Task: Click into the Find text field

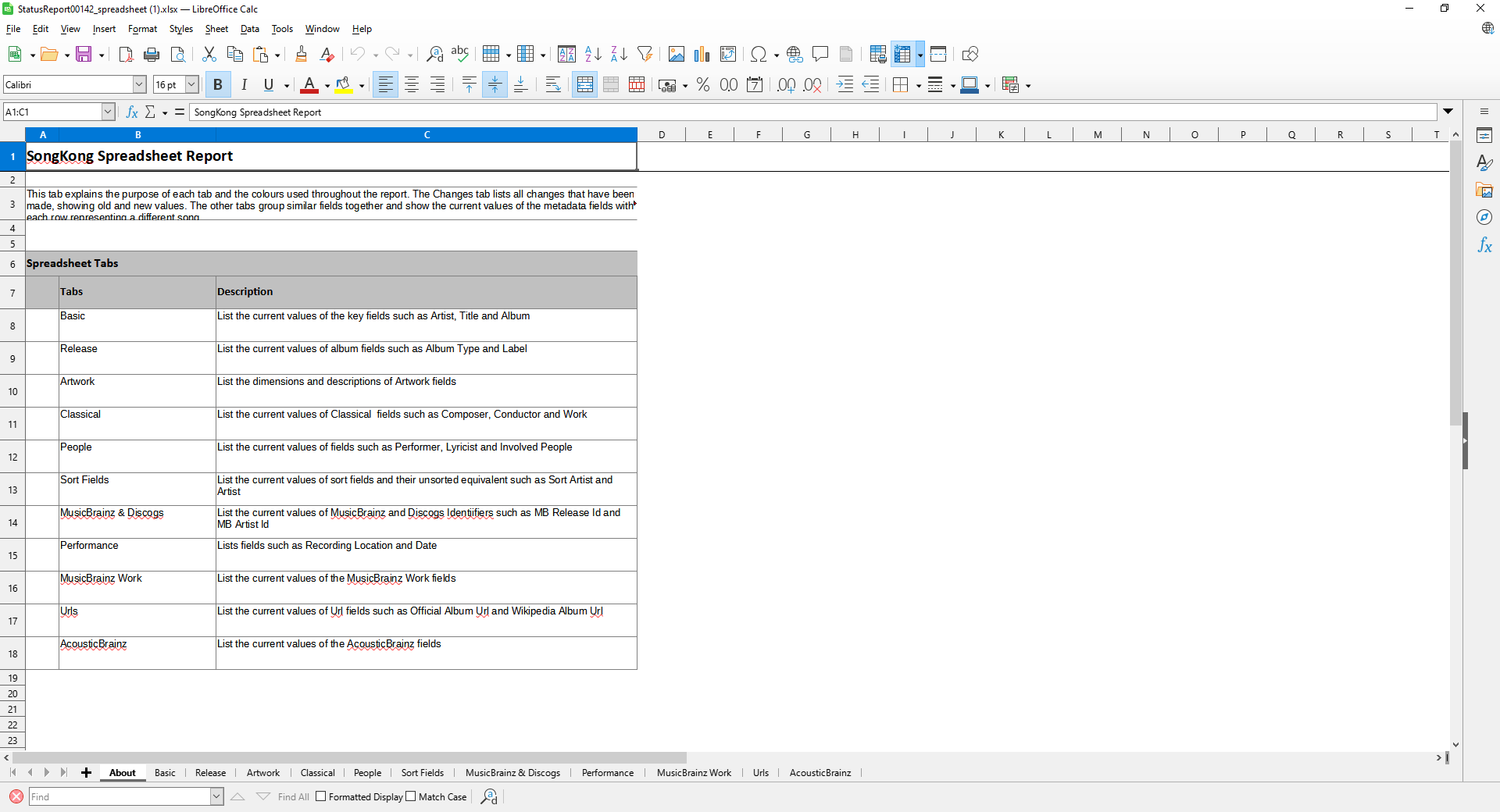Action: [x=120, y=796]
